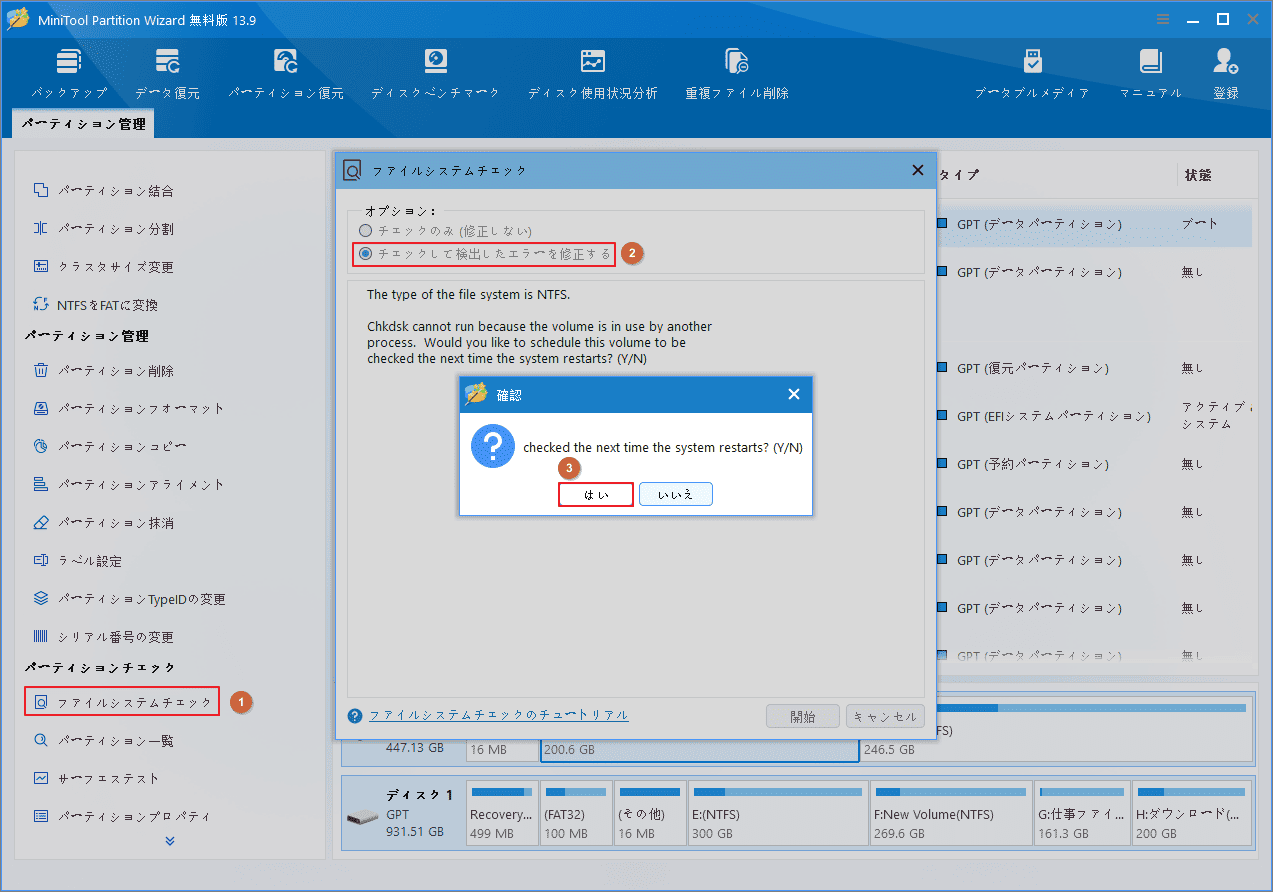Screen dimensions: 1273x892
Task: Open 重複ファイル削除 duplicate finder
Action: click(x=737, y=74)
